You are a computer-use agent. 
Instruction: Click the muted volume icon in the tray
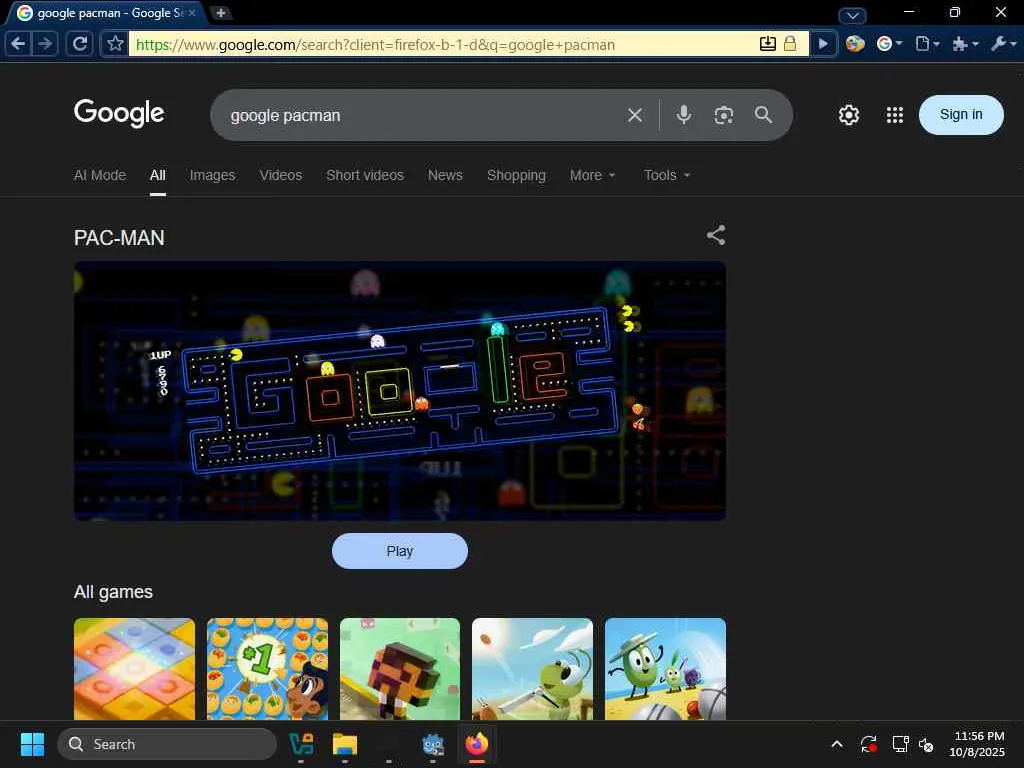(926, 744)
